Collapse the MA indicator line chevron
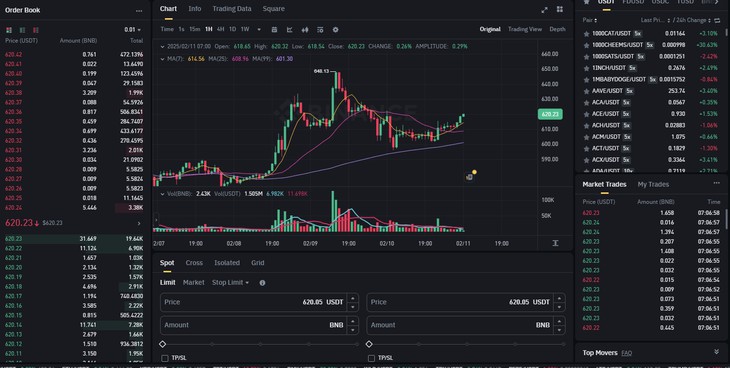The height and width of the screenshot is (368, 730). pyautogui.click(x=162, y=59)
